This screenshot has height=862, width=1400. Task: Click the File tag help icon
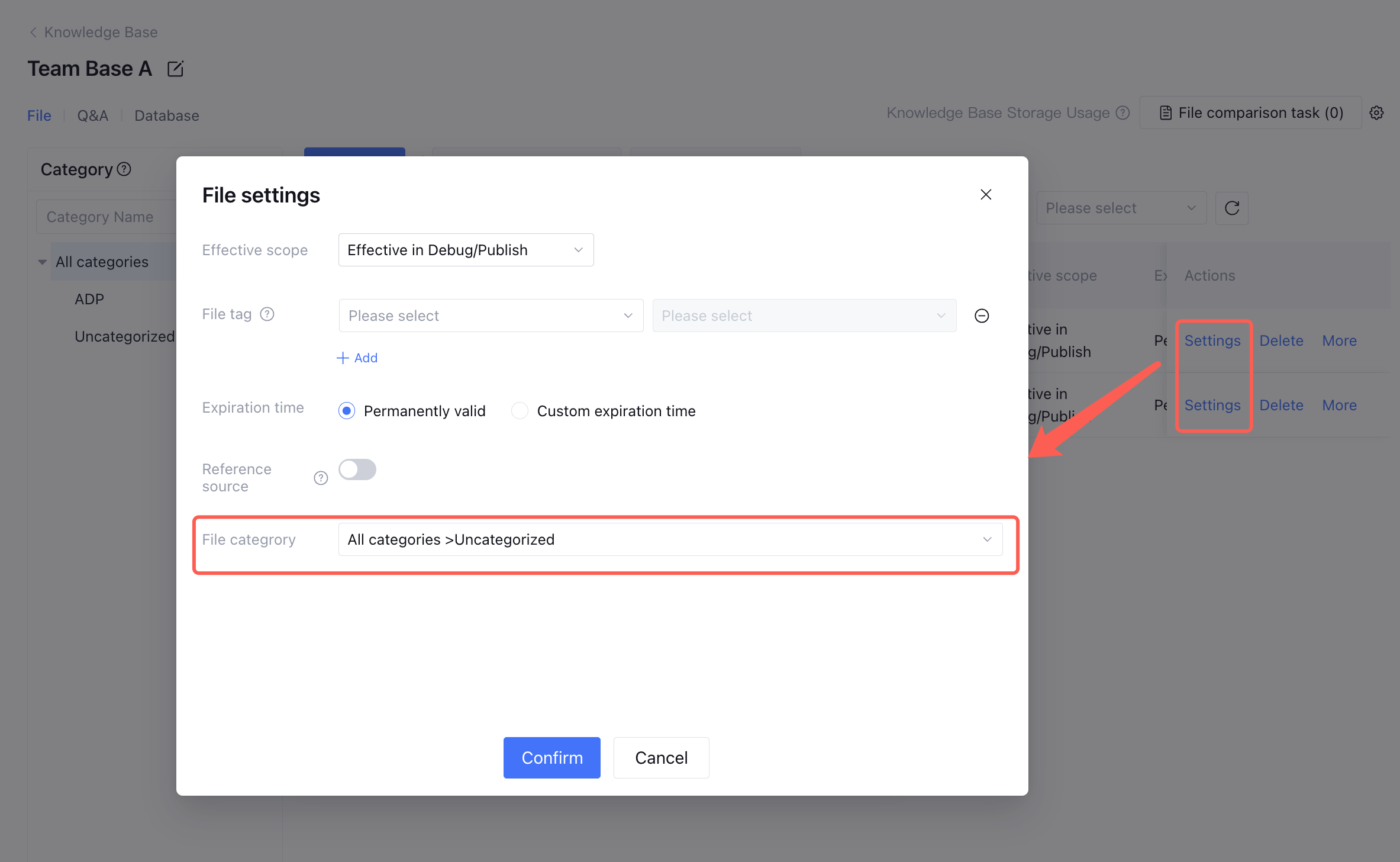pyautogui.click(x=267, y=314)
